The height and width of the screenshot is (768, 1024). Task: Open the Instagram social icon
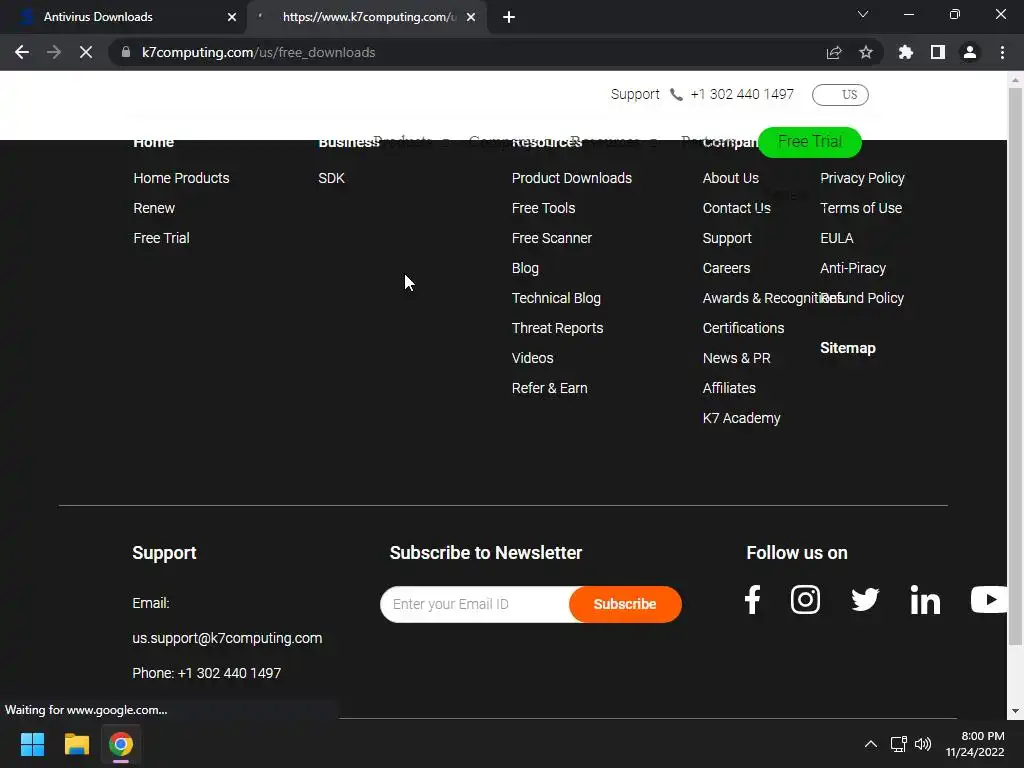(805, 600)
